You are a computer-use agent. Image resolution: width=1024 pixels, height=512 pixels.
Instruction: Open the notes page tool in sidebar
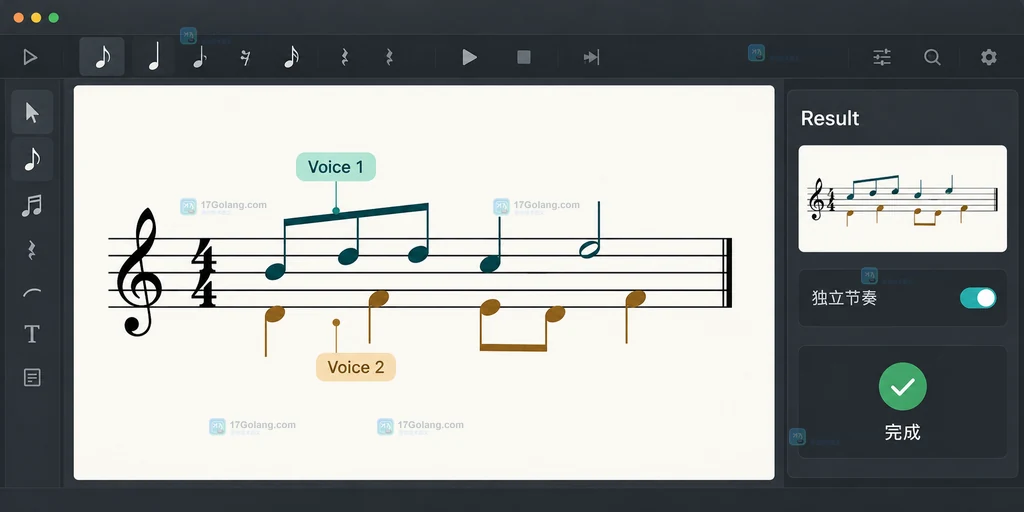click(32, 377)
